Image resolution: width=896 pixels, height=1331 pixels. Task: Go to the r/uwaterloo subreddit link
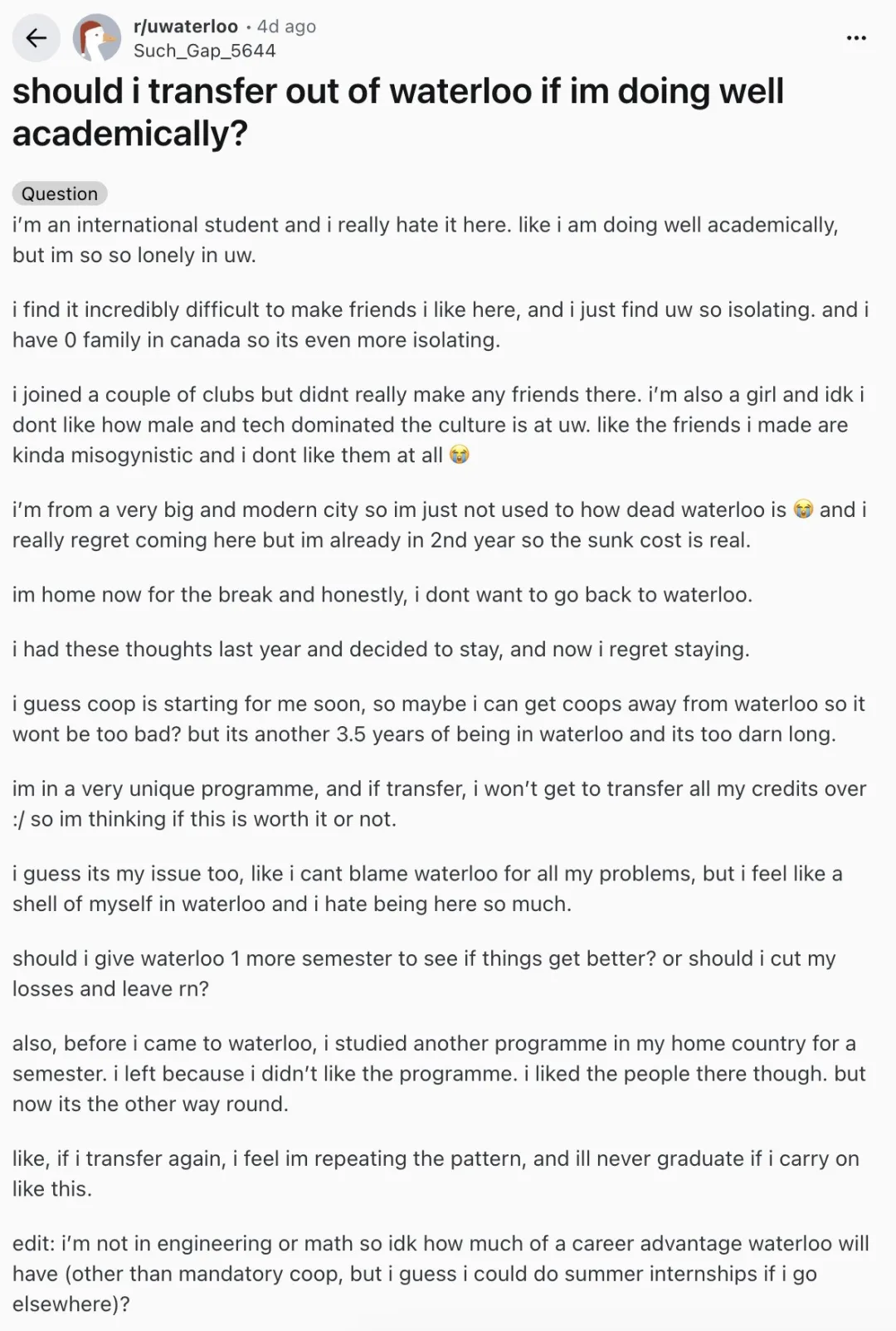click(x=186, y=27)
